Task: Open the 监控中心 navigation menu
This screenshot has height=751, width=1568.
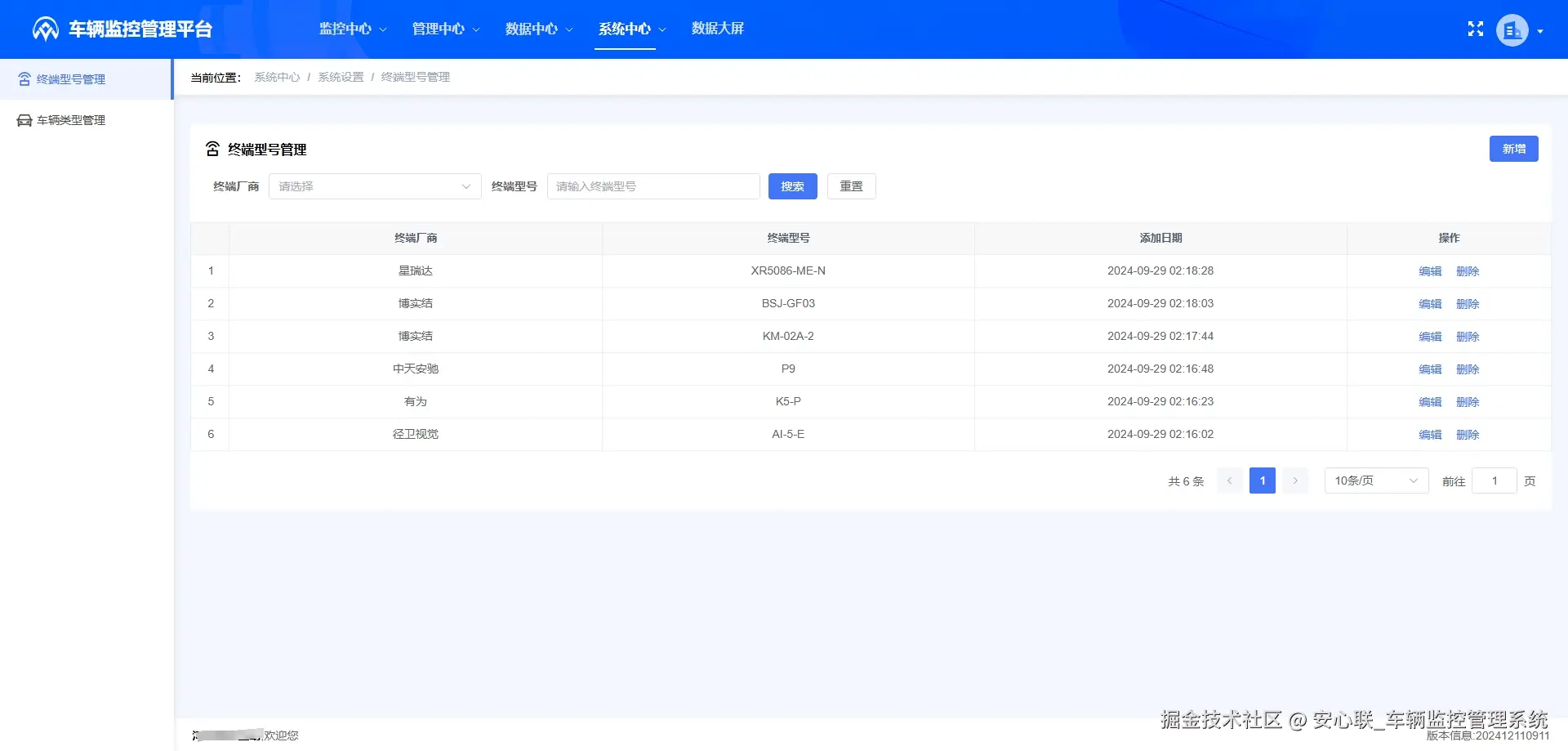Action: click(346, 29)
